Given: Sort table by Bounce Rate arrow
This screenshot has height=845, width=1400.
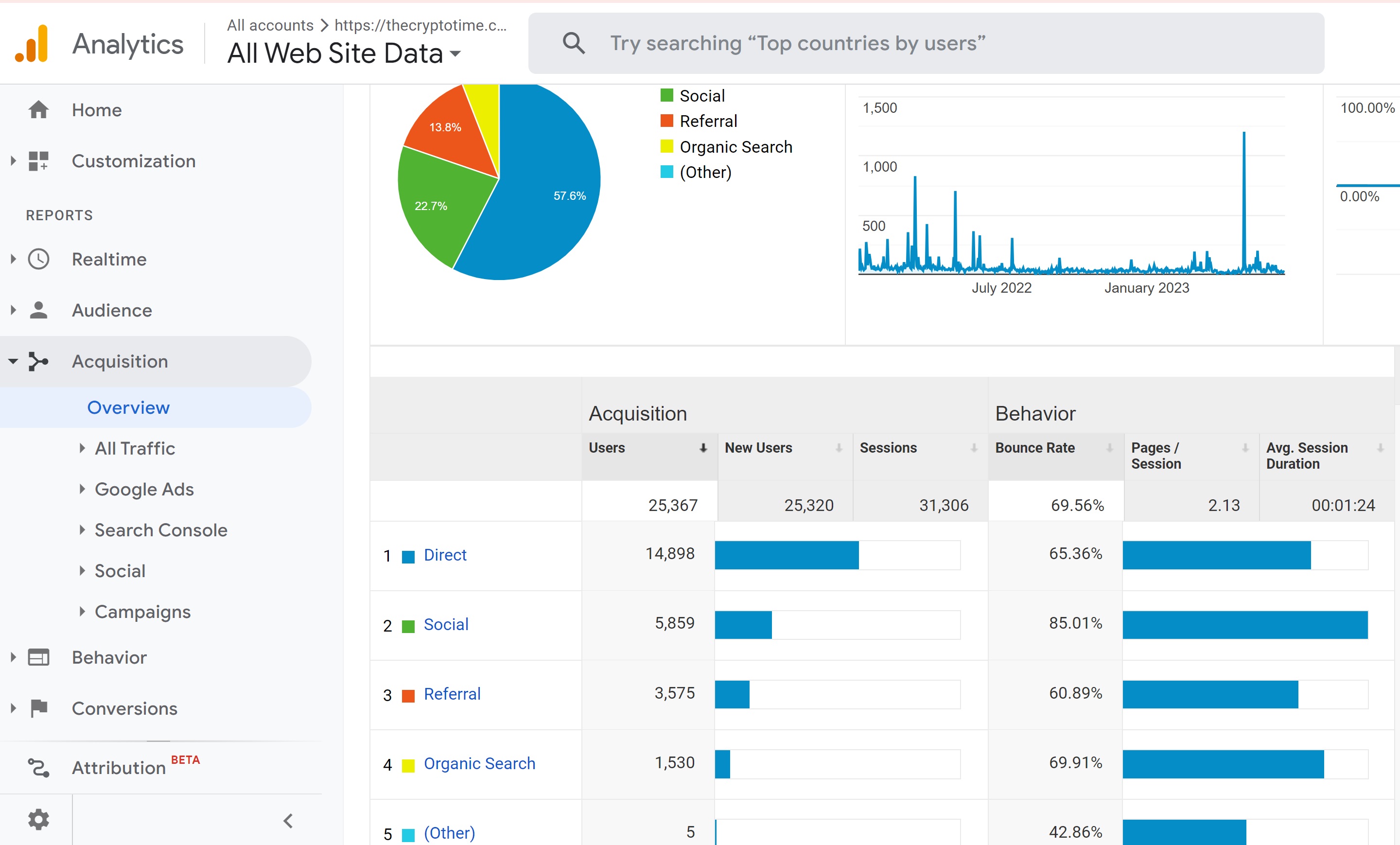Looking at the screenshot, I should click(x=1109, y=448).
